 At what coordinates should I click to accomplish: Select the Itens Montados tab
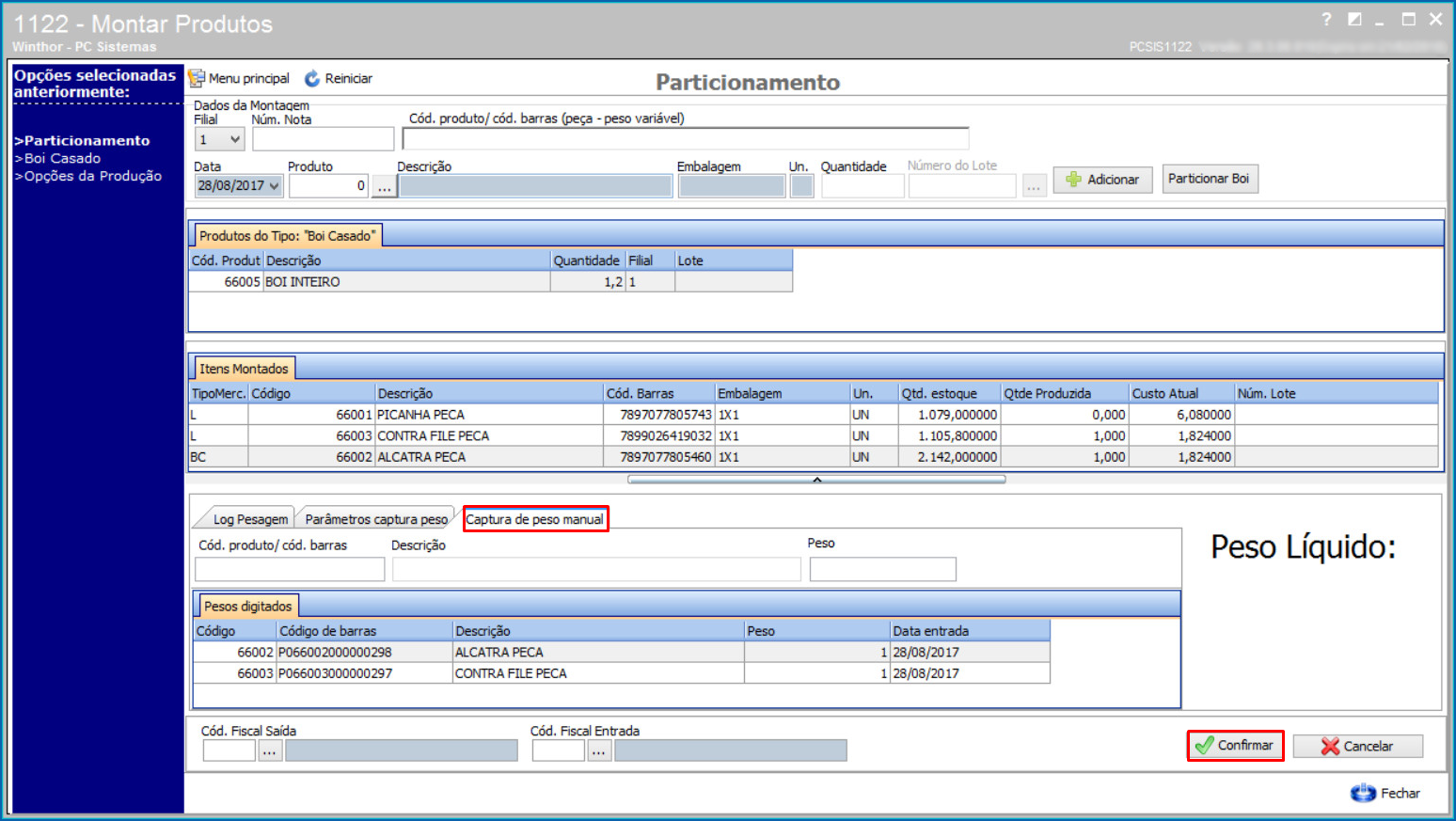tap(244, 369)
